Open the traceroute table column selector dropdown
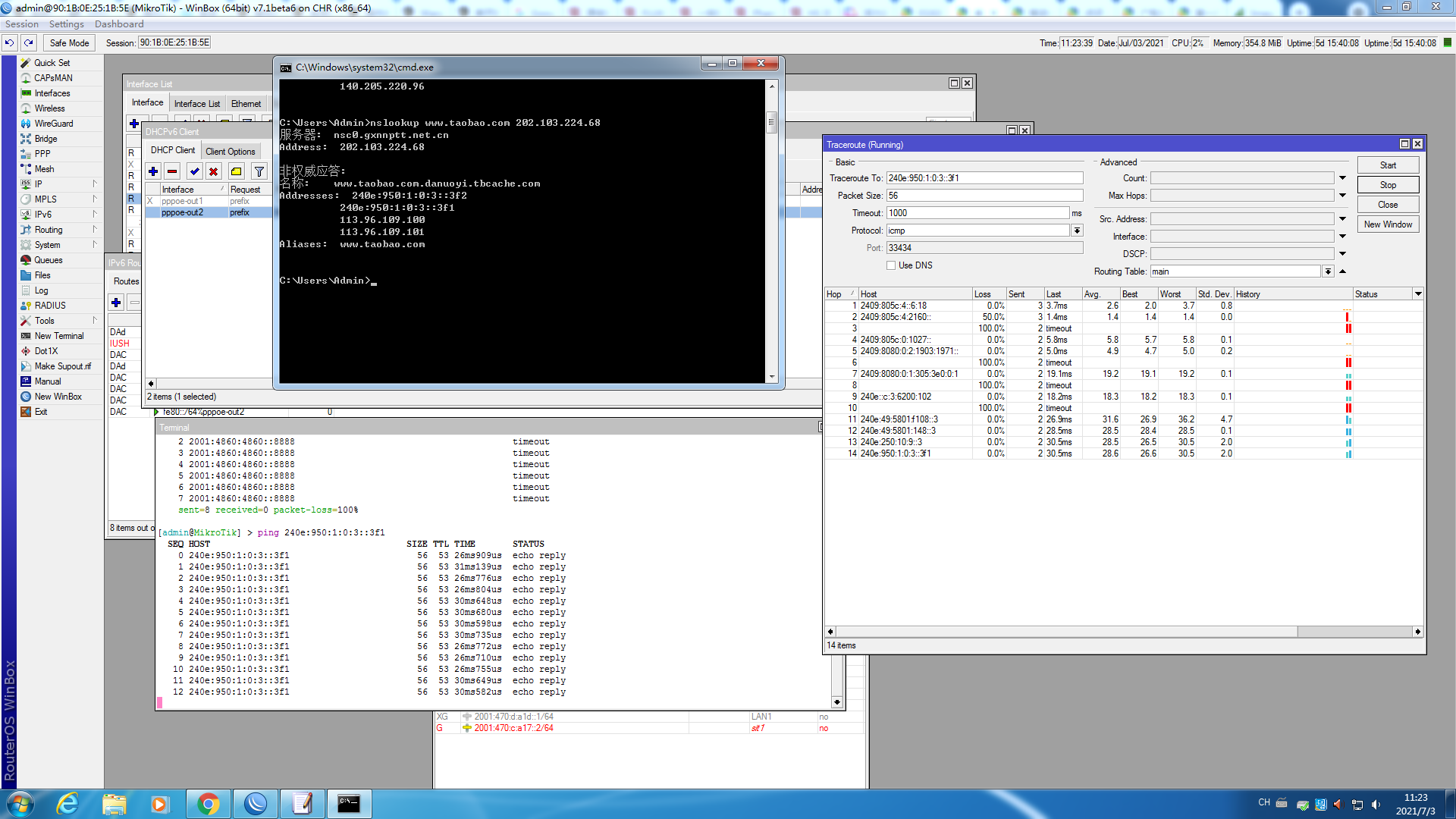 (1418, 294)
